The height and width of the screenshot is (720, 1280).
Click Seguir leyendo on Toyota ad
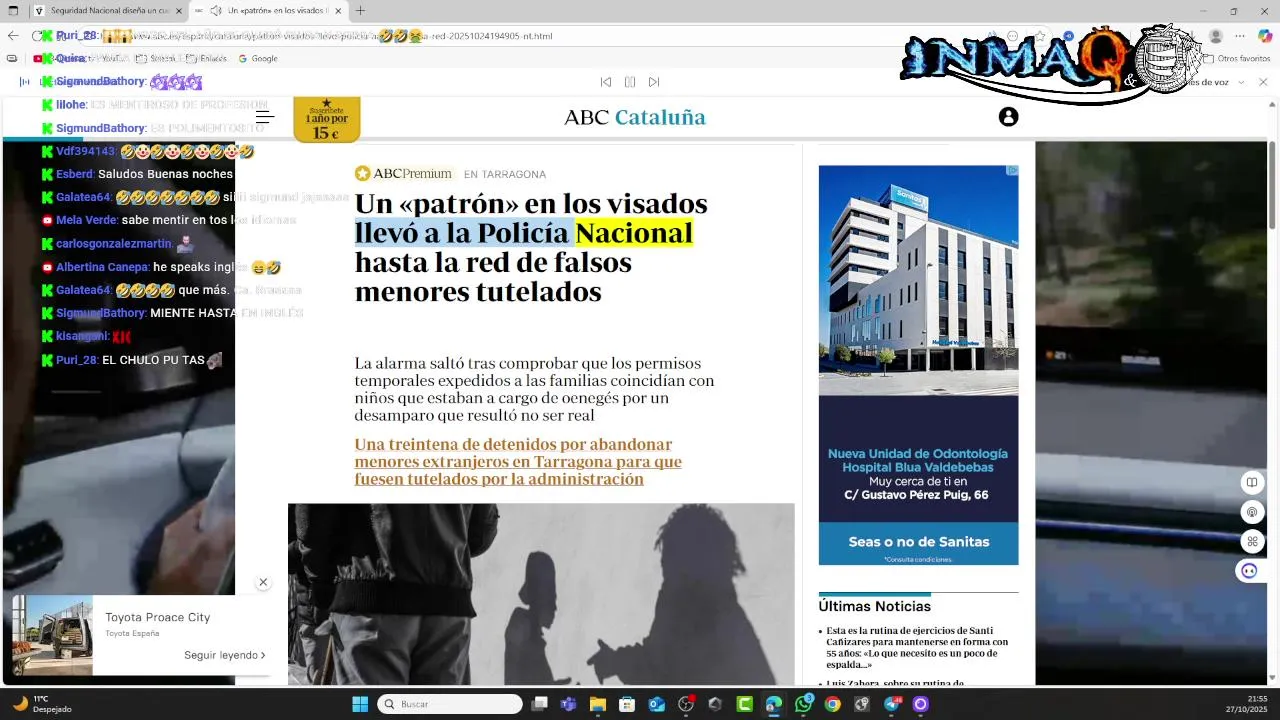pos(224,655)
